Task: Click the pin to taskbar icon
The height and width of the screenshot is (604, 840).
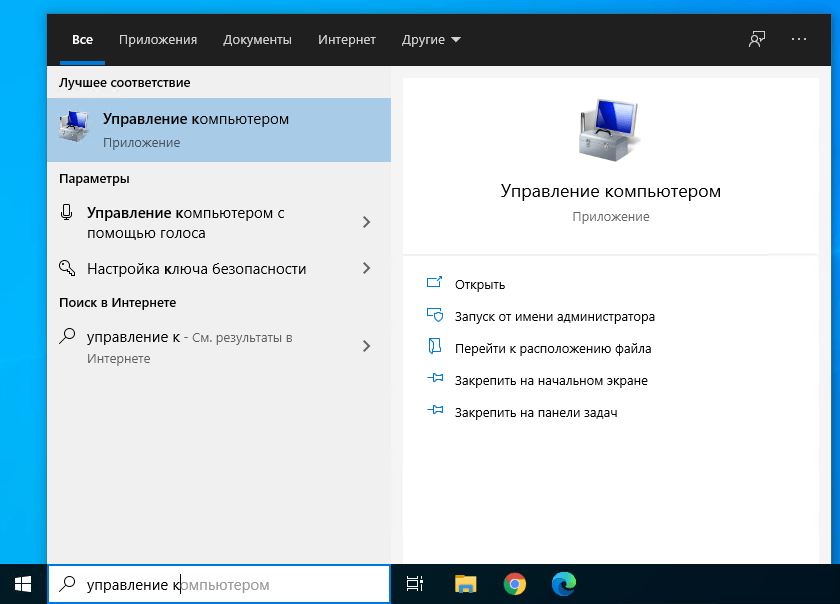Action: coord(435,411)
